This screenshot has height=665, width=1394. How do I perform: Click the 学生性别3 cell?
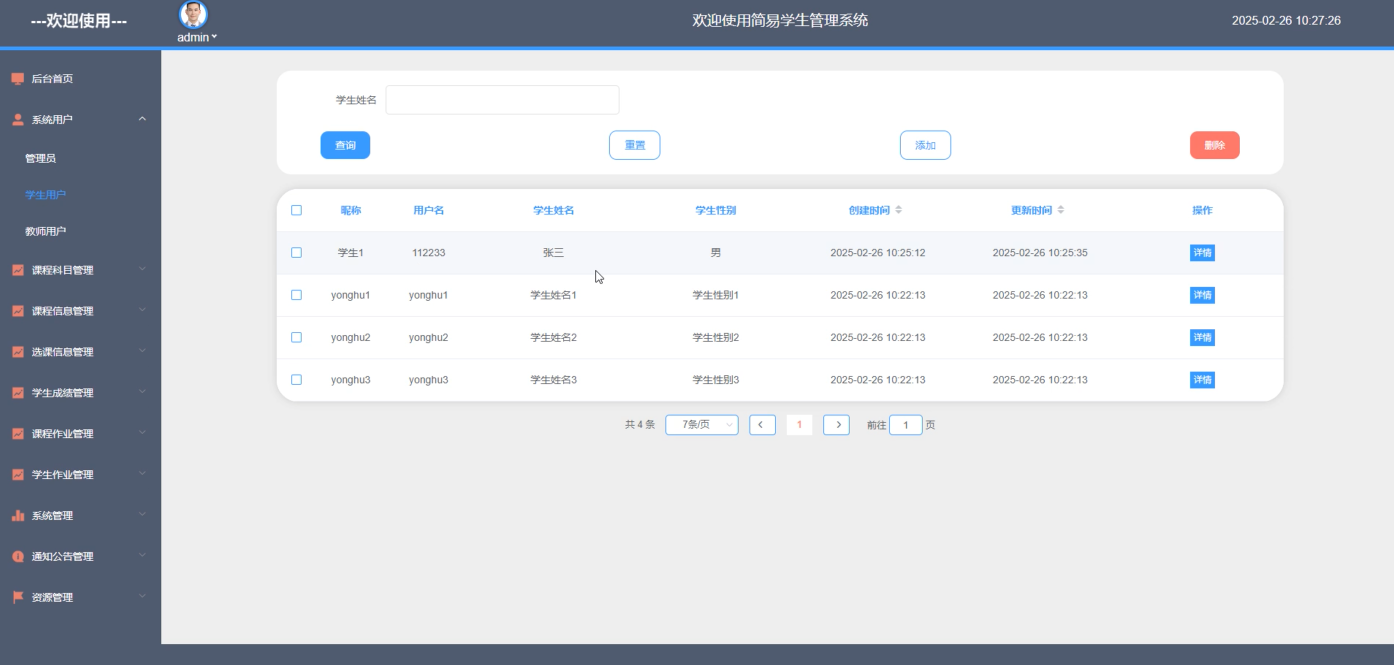(716, 380)
